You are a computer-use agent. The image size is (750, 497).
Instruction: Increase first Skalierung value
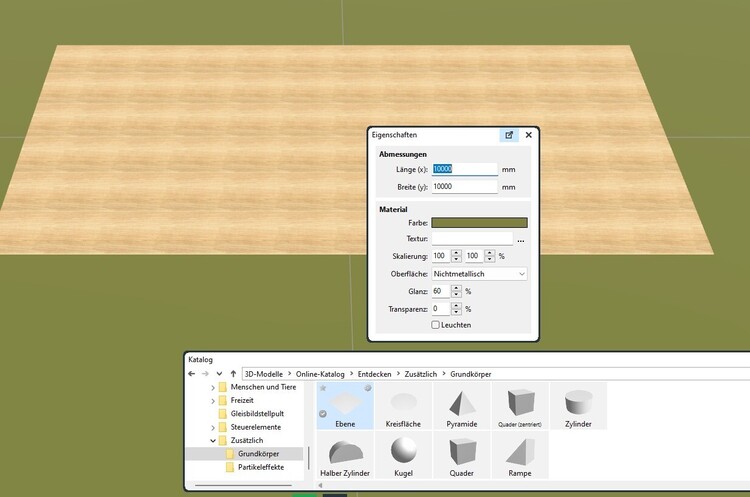456,253
